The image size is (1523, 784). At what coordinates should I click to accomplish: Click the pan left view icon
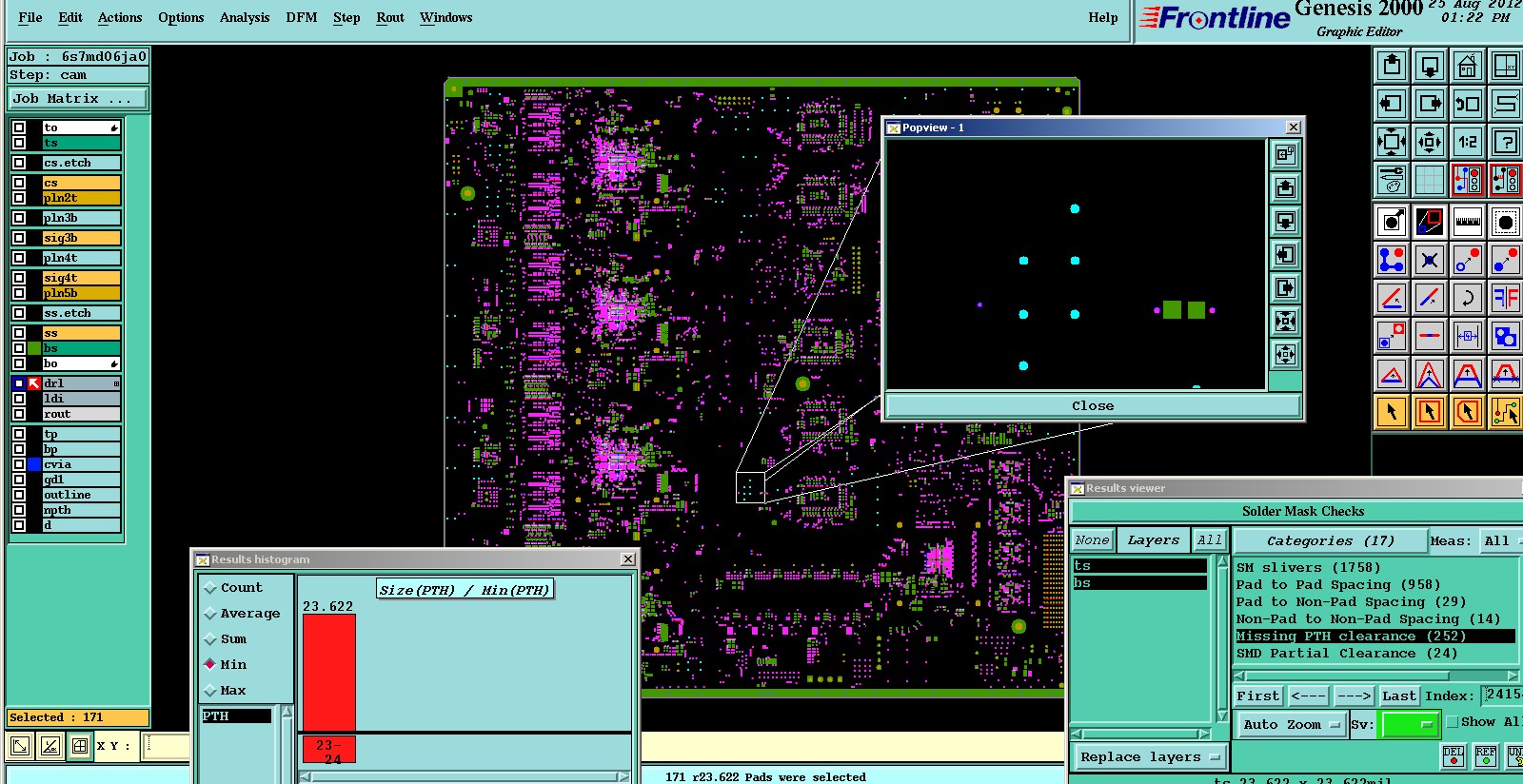1392,104
